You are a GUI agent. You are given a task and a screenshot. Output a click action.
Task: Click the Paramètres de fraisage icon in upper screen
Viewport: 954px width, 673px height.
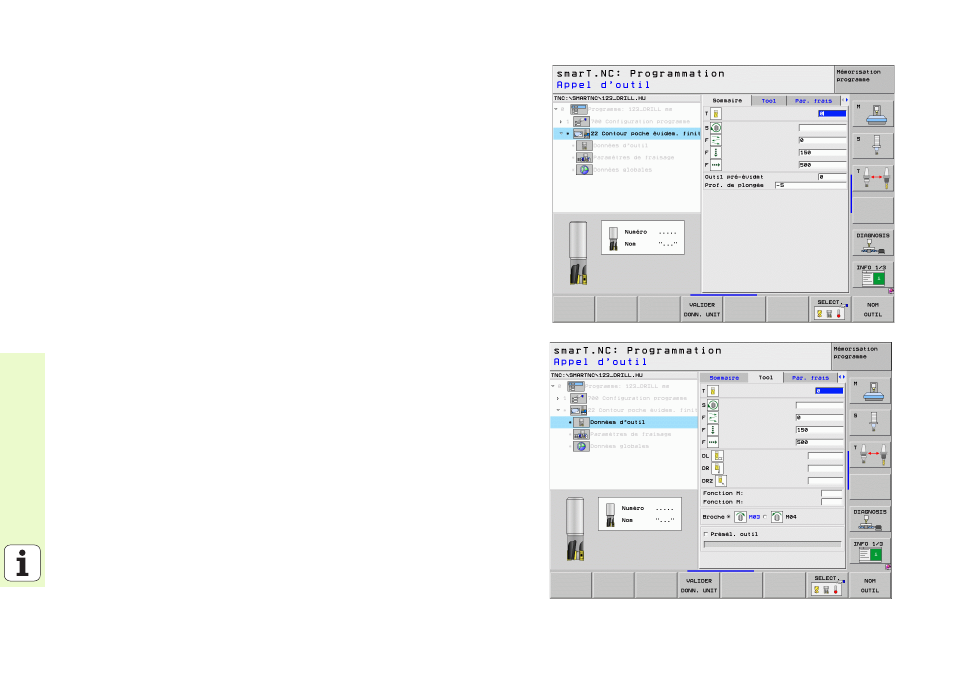coord(584,158)
